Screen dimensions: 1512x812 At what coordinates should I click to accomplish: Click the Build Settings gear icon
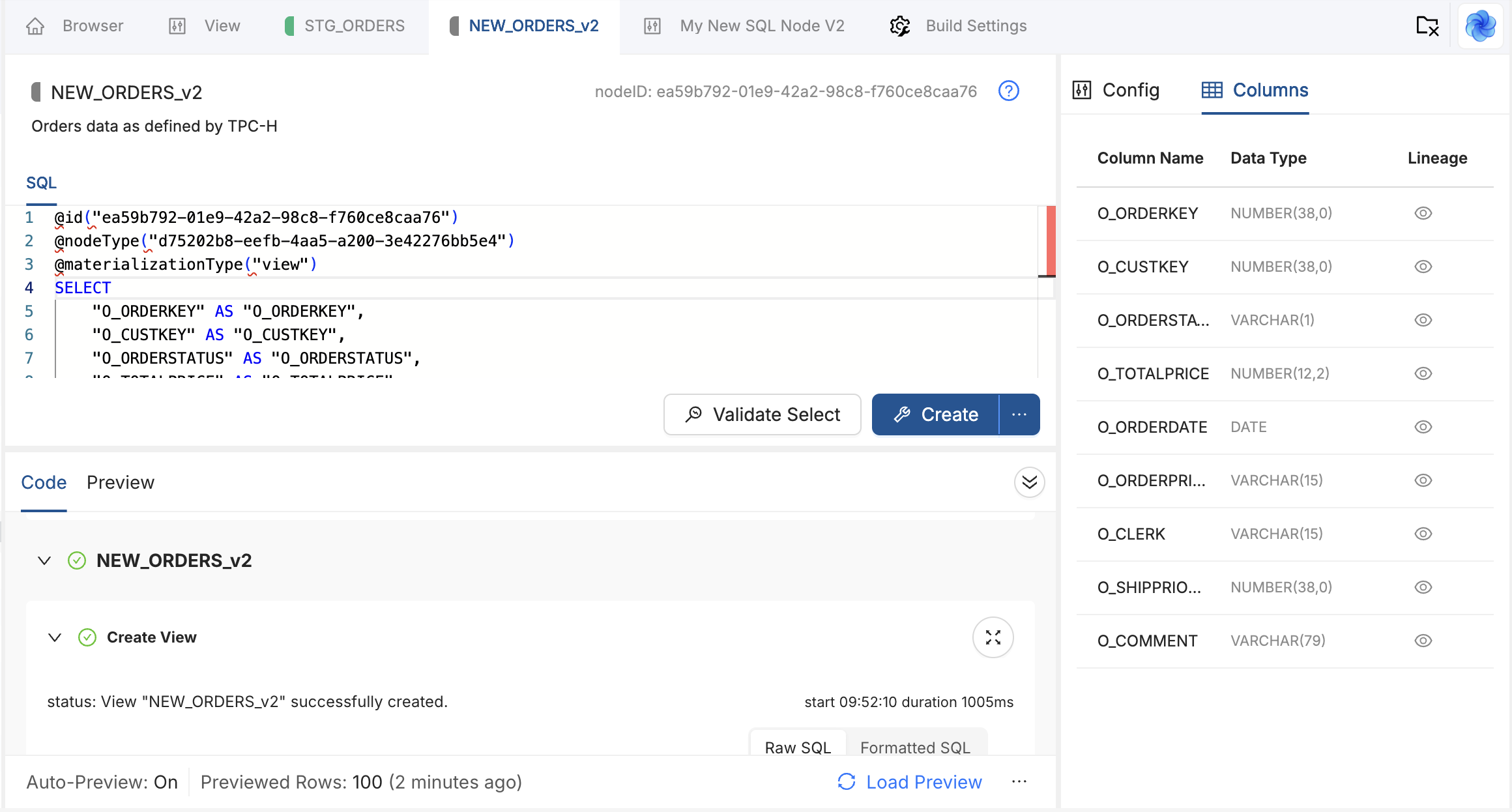click(x=900, y=26)
